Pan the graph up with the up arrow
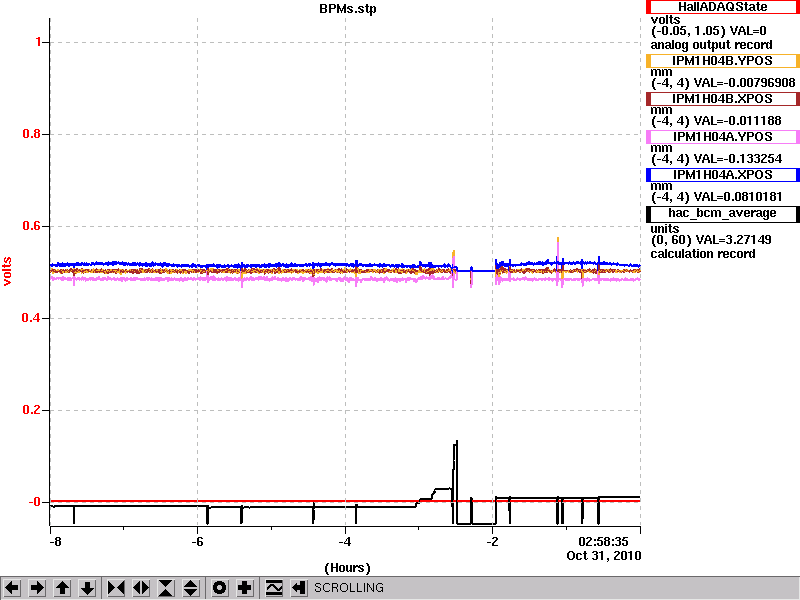The width and height of the screenshot is (800, 600). tap(62, 588)
